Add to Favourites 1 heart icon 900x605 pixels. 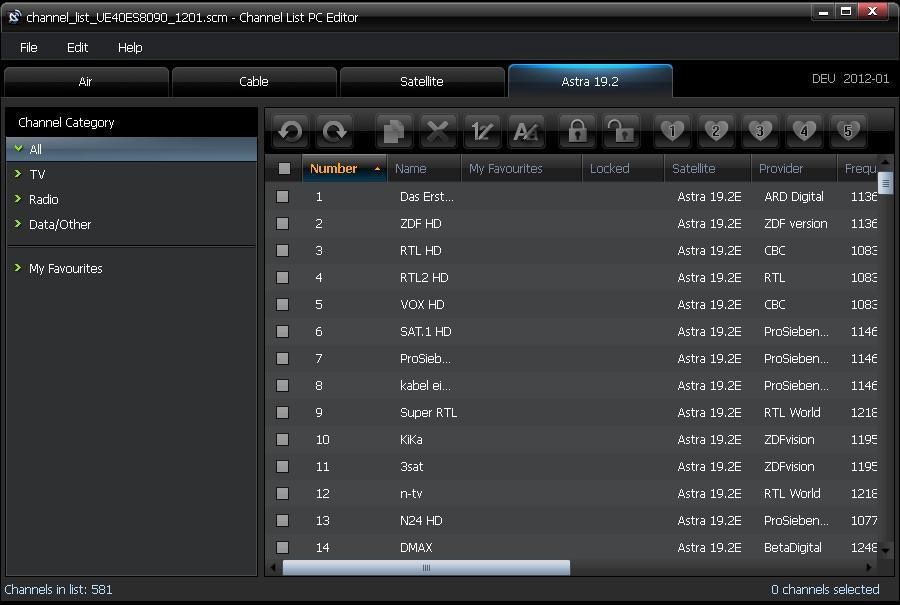pyautogui.click(x=672, y=131)
